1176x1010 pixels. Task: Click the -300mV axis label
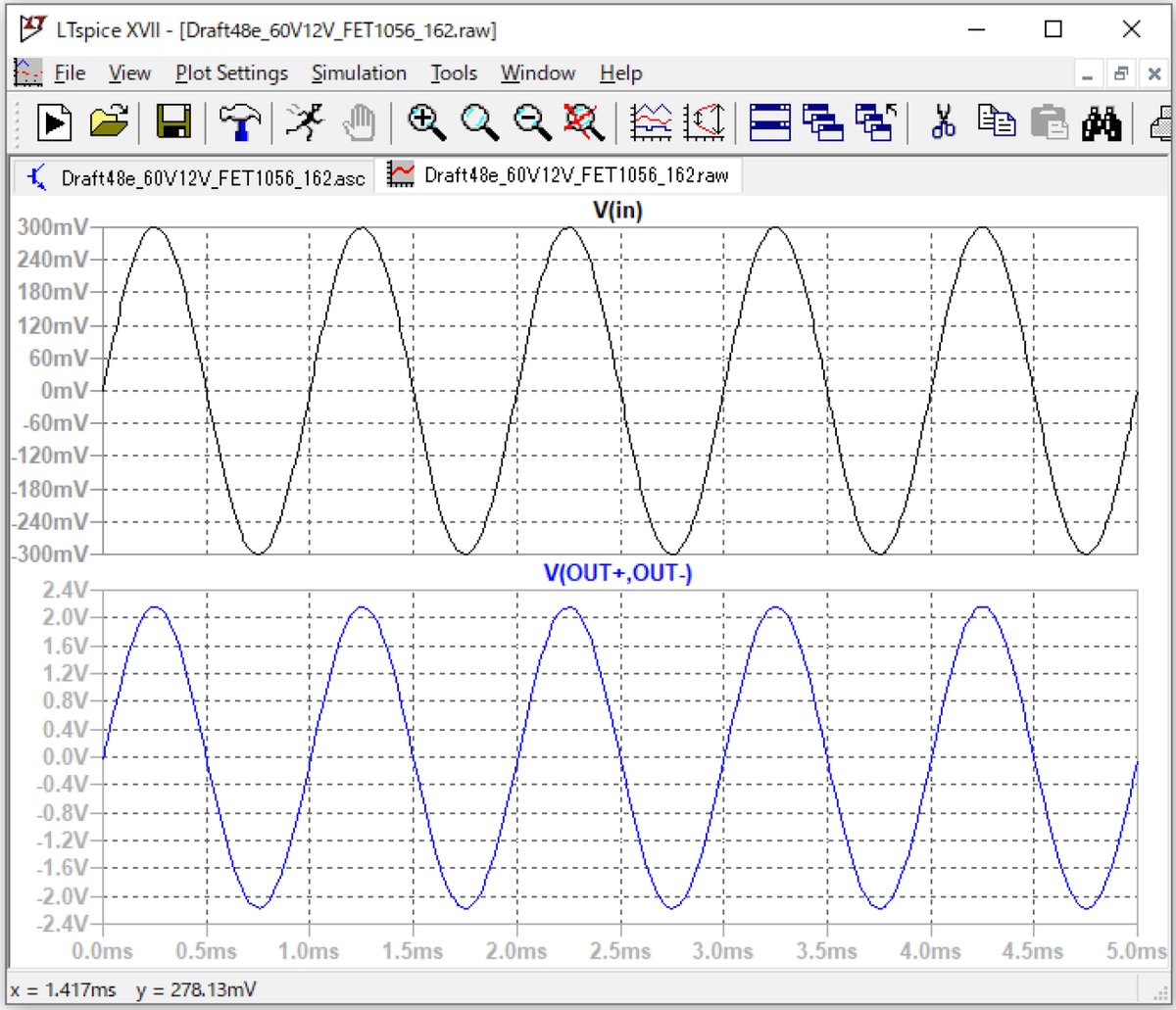[49, 553]
